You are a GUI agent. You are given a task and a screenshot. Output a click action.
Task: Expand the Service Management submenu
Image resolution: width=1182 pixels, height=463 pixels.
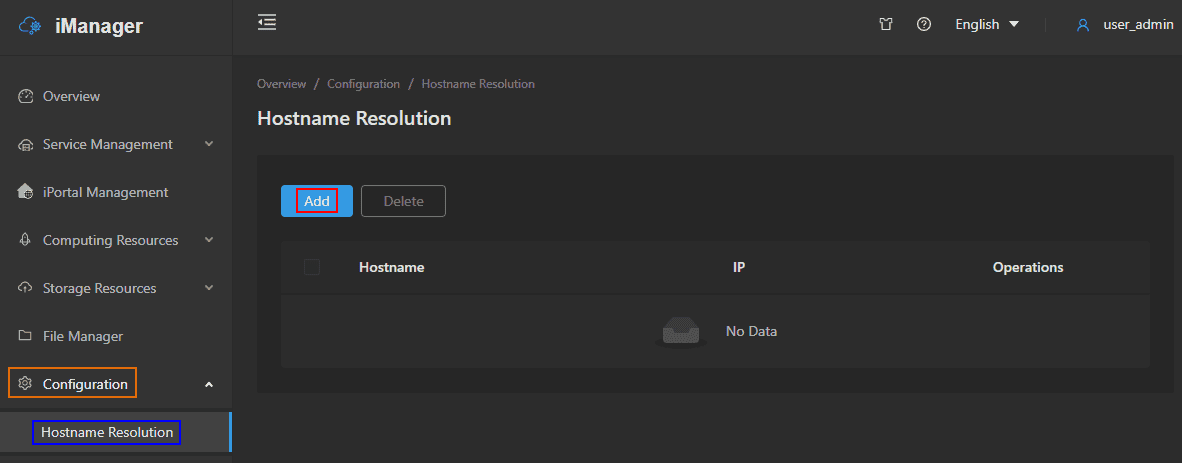click(x=209, y=144)
